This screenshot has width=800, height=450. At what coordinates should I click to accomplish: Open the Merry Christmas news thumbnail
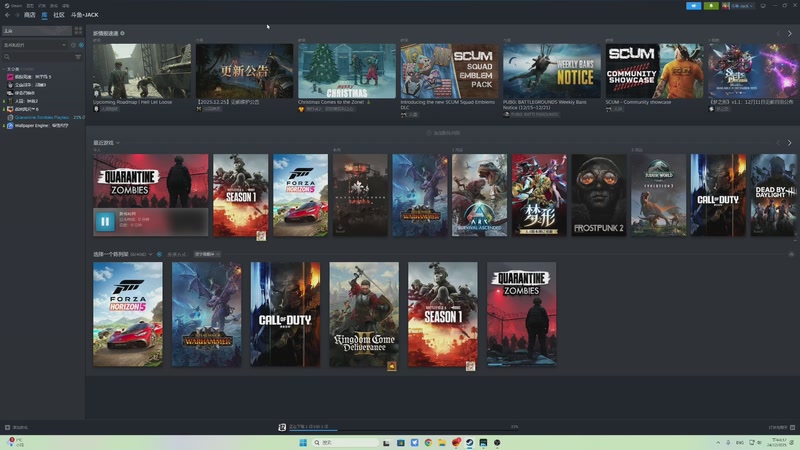coord(347,71)
